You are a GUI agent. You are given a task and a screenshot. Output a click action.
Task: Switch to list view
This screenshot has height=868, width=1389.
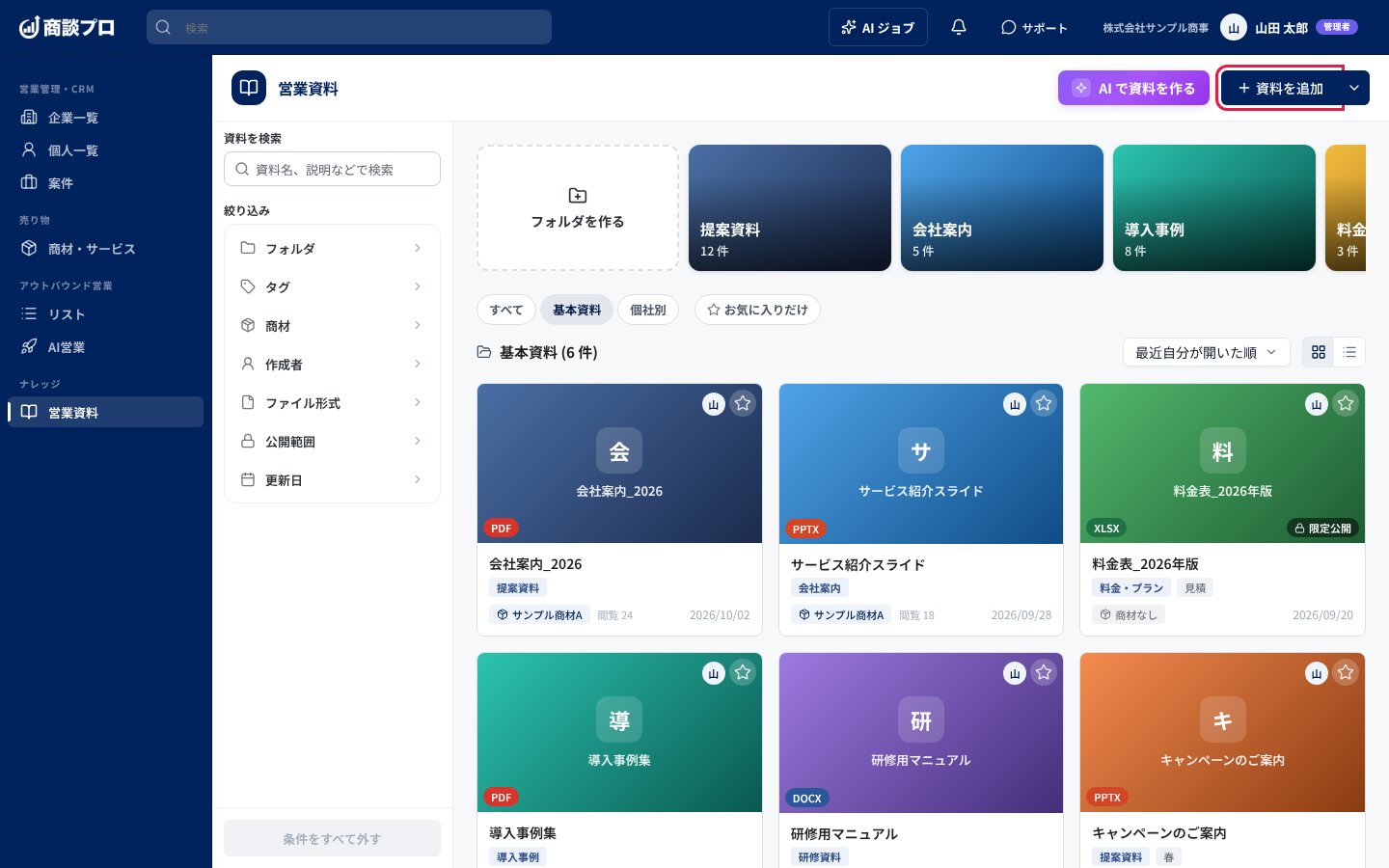coord(1349,352)
